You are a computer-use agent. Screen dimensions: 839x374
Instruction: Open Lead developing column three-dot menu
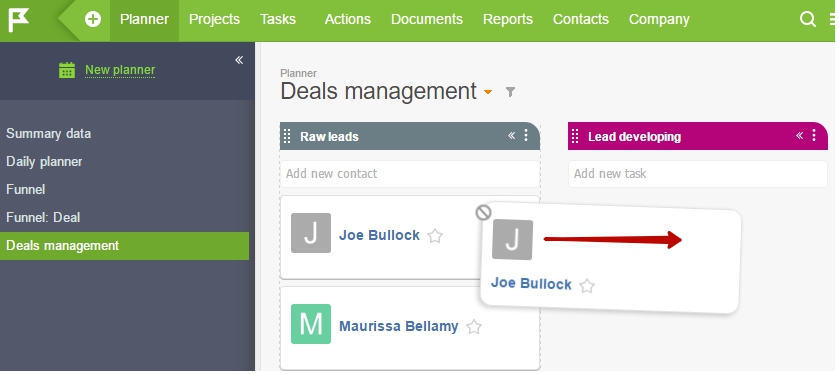click(814, 135)
